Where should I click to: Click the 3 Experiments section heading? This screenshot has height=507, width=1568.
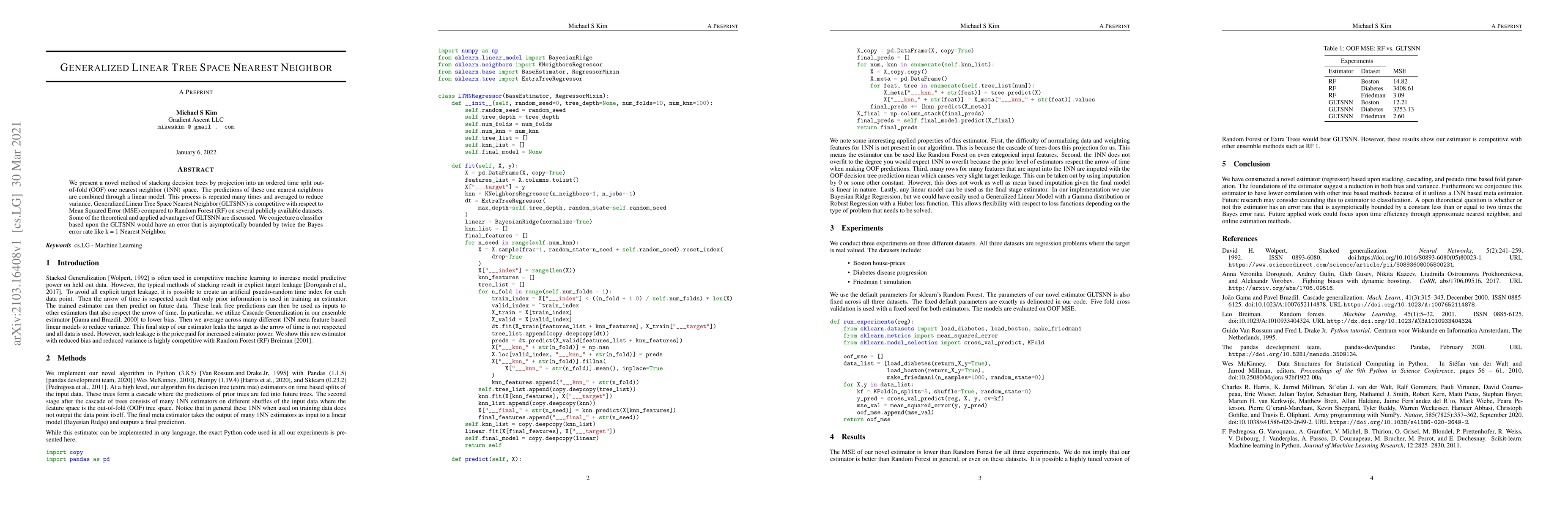pos(856,228)
